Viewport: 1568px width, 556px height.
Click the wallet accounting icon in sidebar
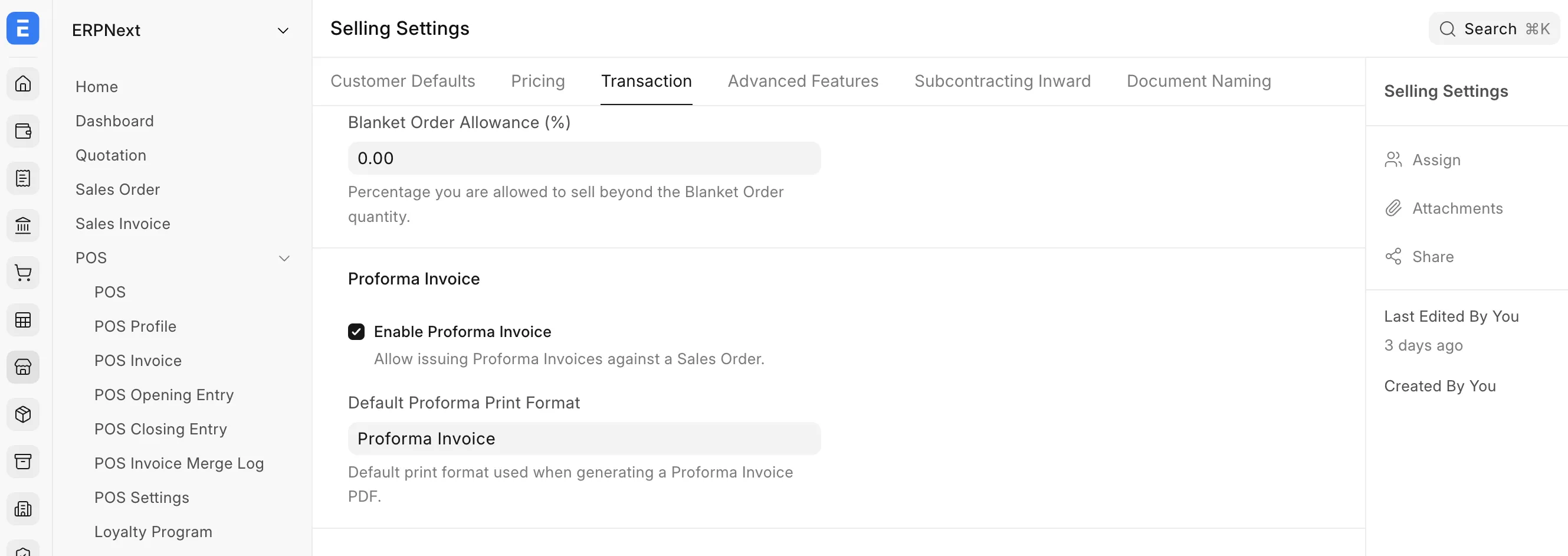pos(23,131)
